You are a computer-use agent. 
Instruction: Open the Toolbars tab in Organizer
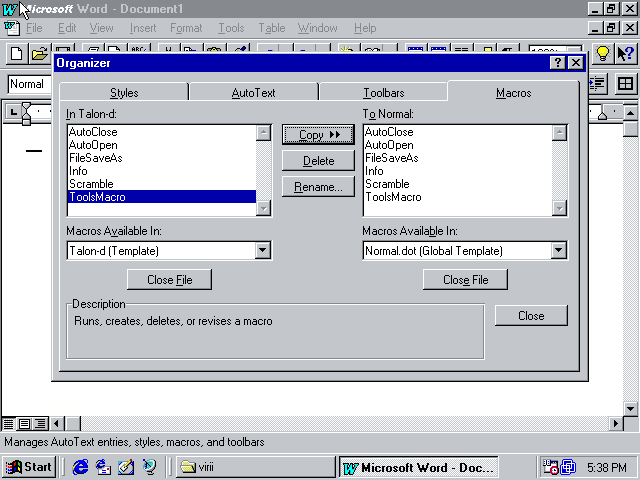[x=384, y=93]
